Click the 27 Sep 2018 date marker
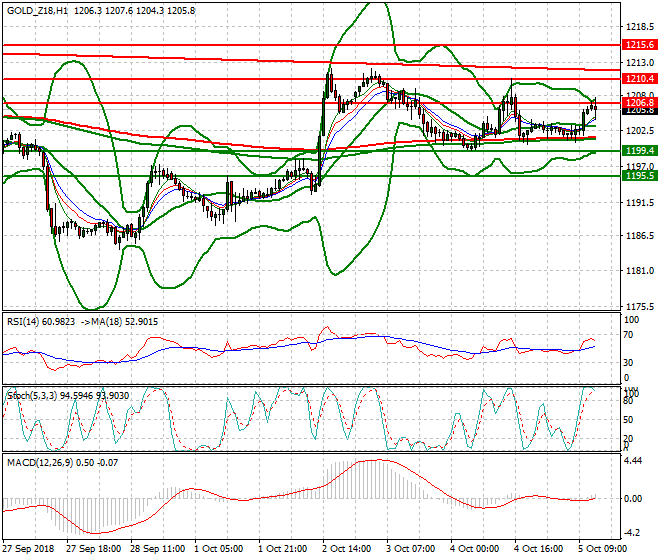Viewport: 660px width, 560px height. pos(28,549)
